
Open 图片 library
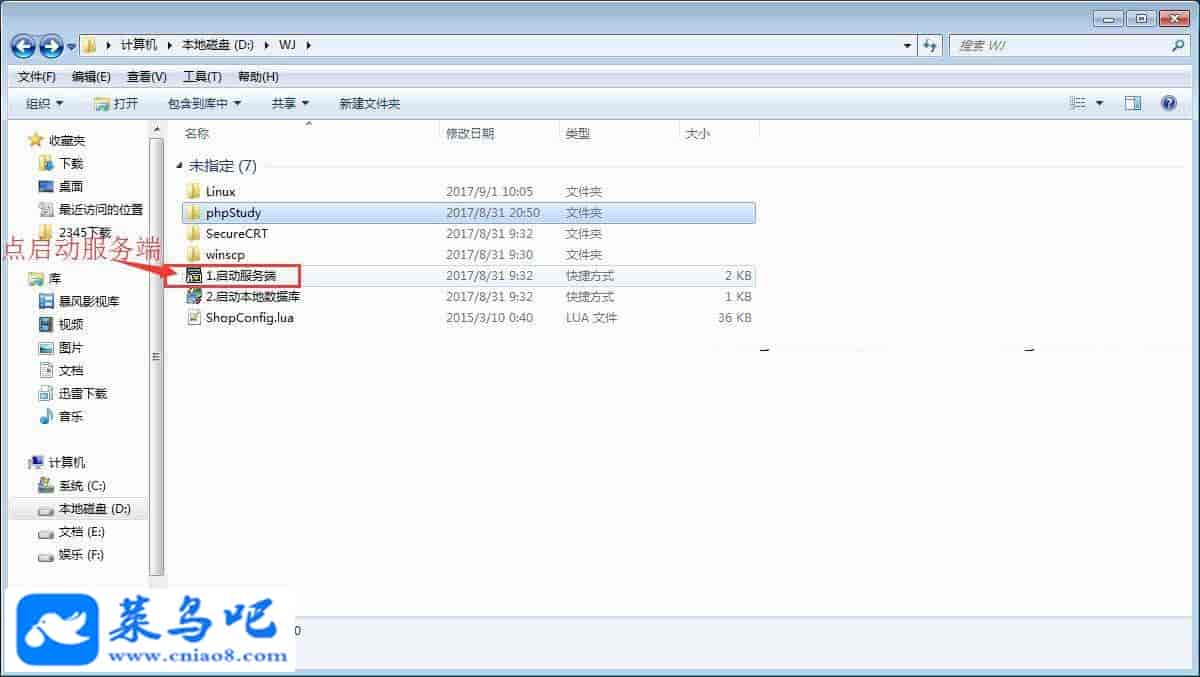[x=61, y=348]
